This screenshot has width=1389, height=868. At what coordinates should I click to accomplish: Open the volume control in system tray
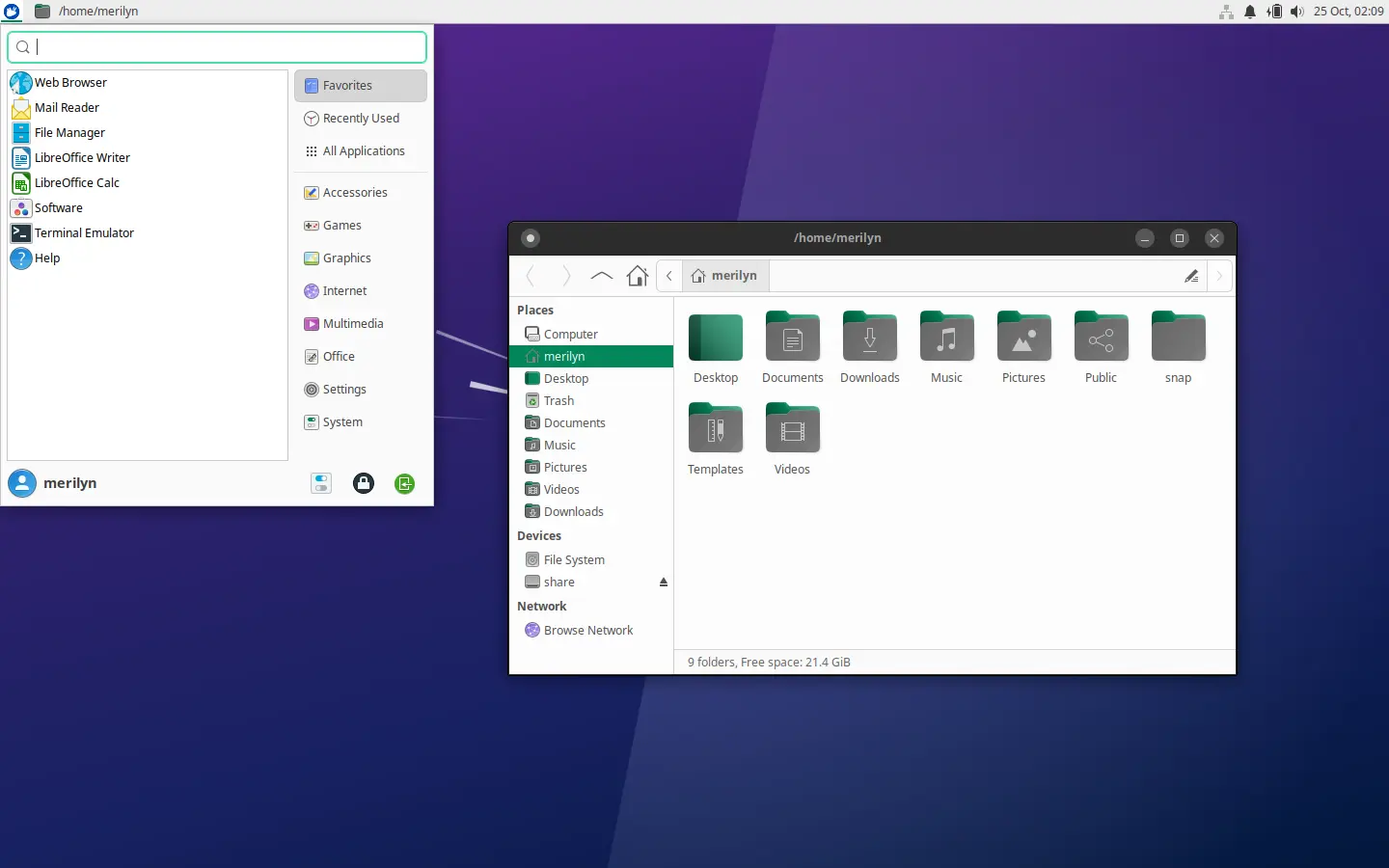pyautogui.click(x=1297, y=12)
